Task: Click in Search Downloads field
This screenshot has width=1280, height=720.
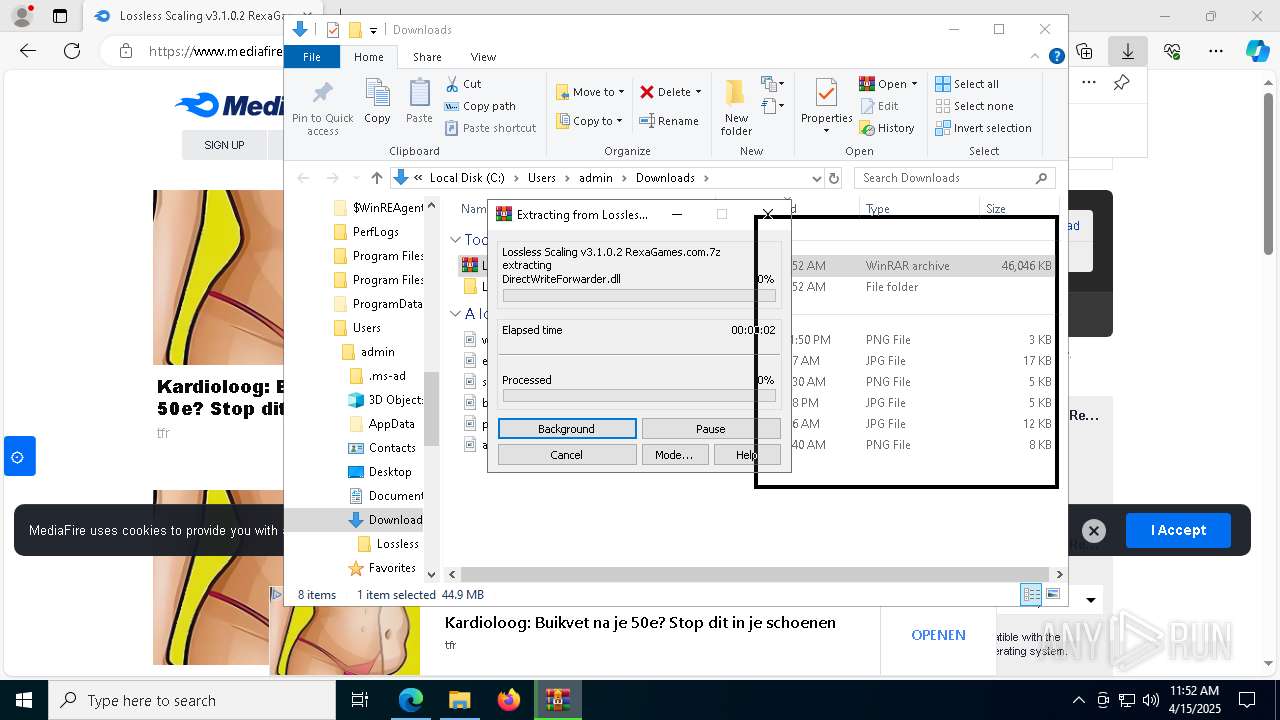Action: point(955,178)
